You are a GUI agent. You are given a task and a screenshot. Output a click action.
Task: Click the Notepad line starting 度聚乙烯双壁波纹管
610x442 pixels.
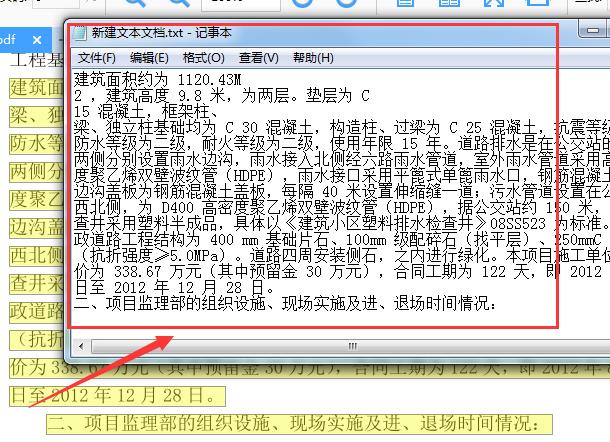[x=342, y=175]
